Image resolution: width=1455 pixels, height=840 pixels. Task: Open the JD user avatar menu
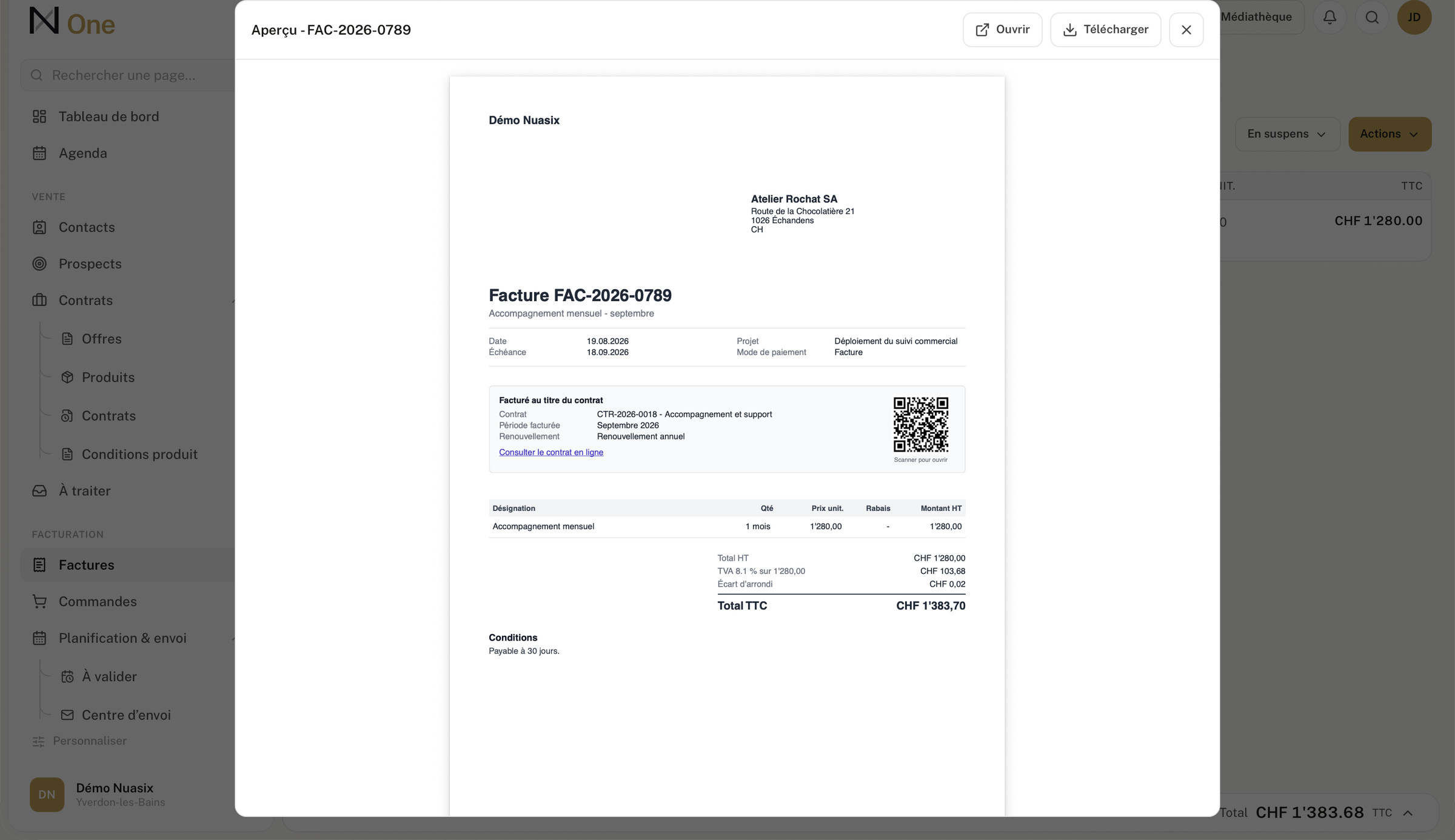point(1414,17)
